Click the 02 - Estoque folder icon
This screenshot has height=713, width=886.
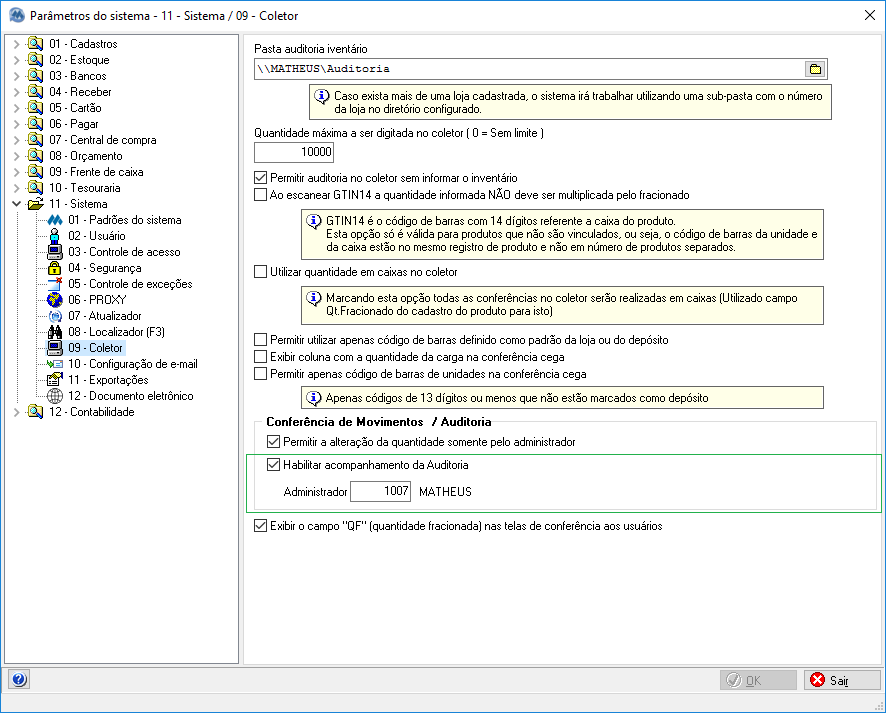click(x=35, y=59)
